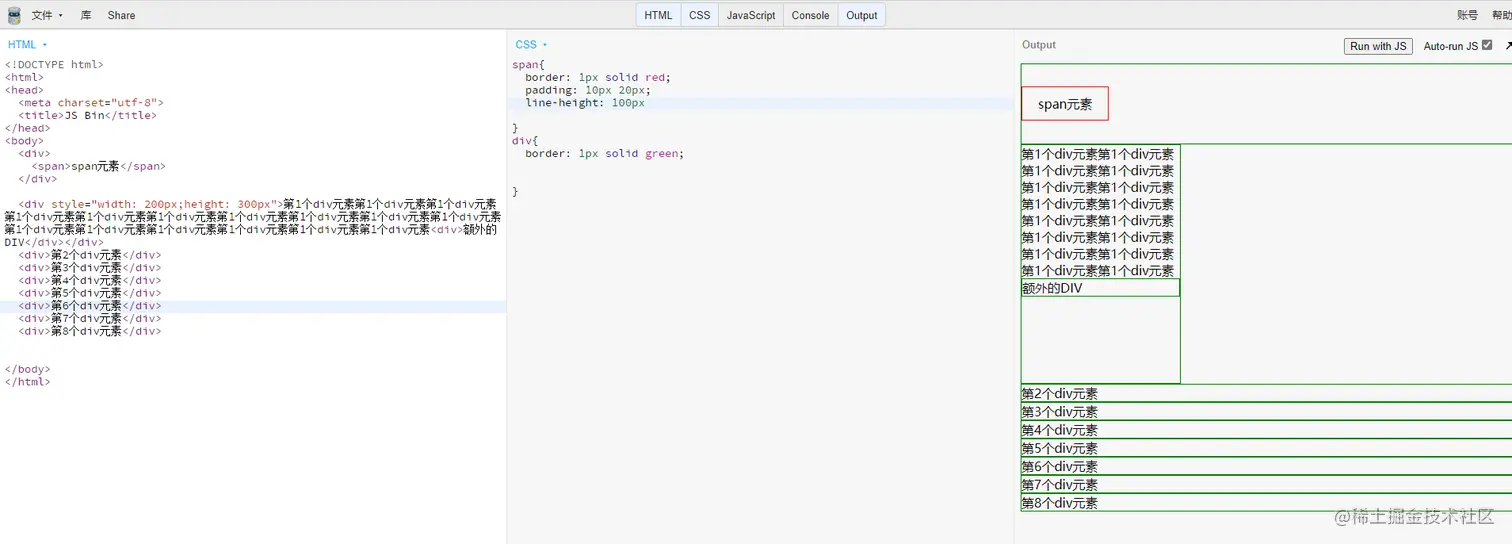Click the <title>JS Bin</title> code line
The height and width of the screenshot is (544, 1512).
point(88,115)
